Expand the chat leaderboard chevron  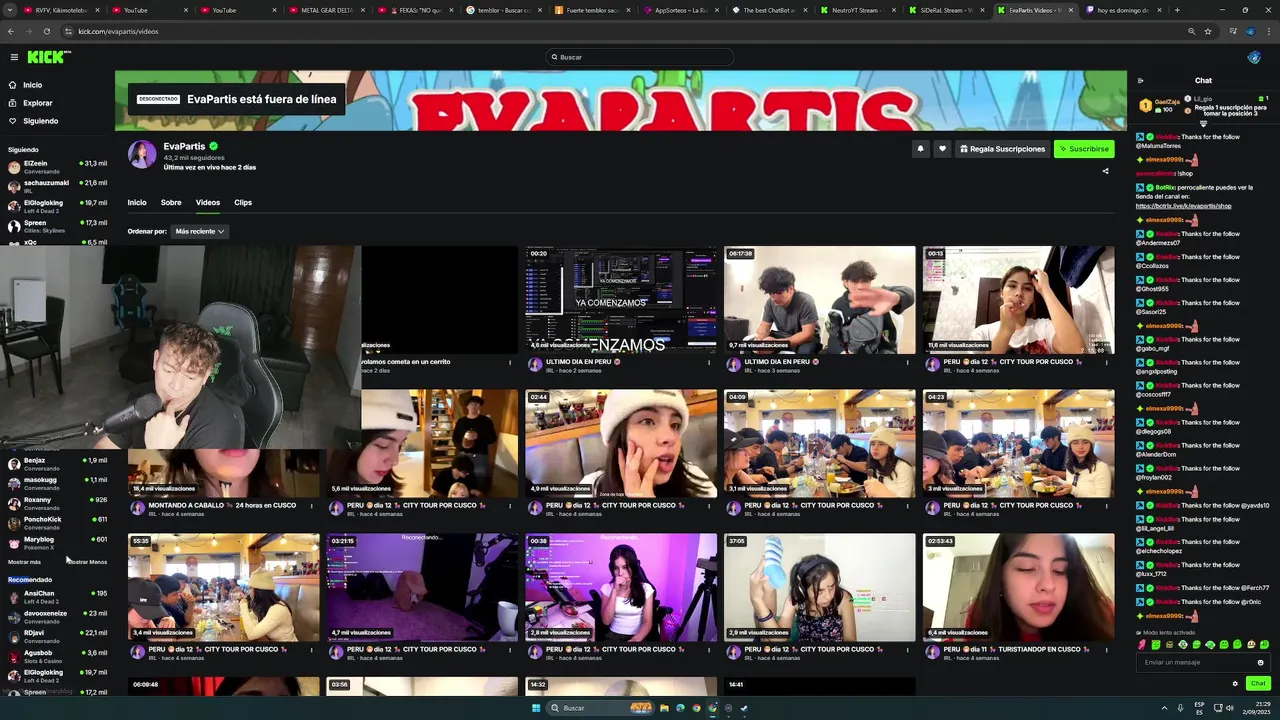pos(1203,124)
